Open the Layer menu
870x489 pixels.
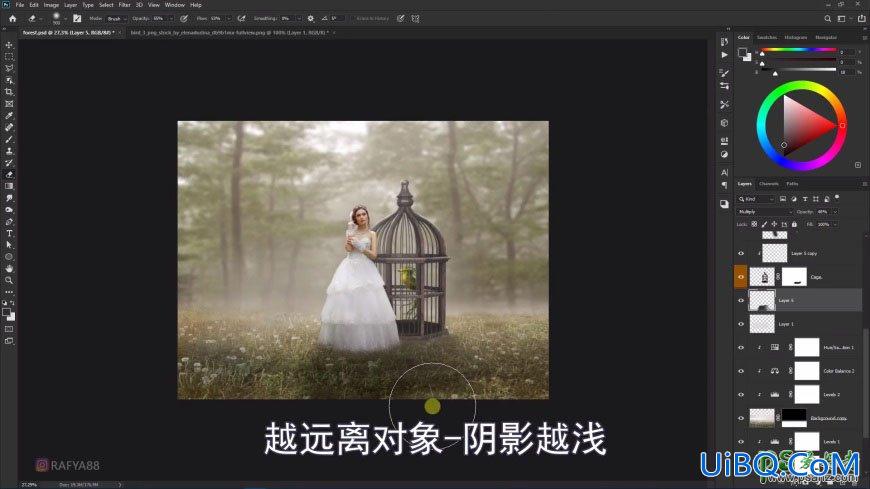click(x=70, y=5)
